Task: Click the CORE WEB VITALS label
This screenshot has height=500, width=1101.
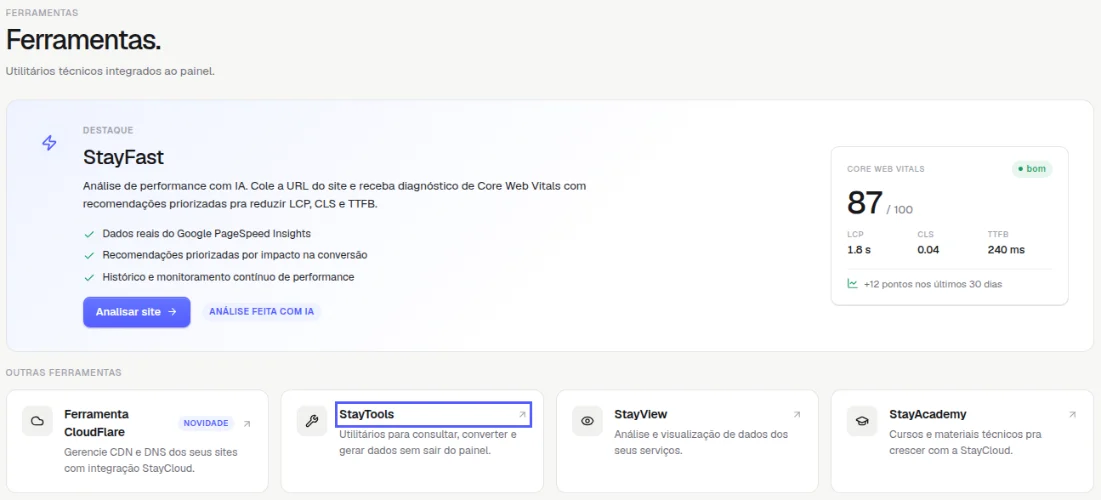Action: [x=885, y=169]
